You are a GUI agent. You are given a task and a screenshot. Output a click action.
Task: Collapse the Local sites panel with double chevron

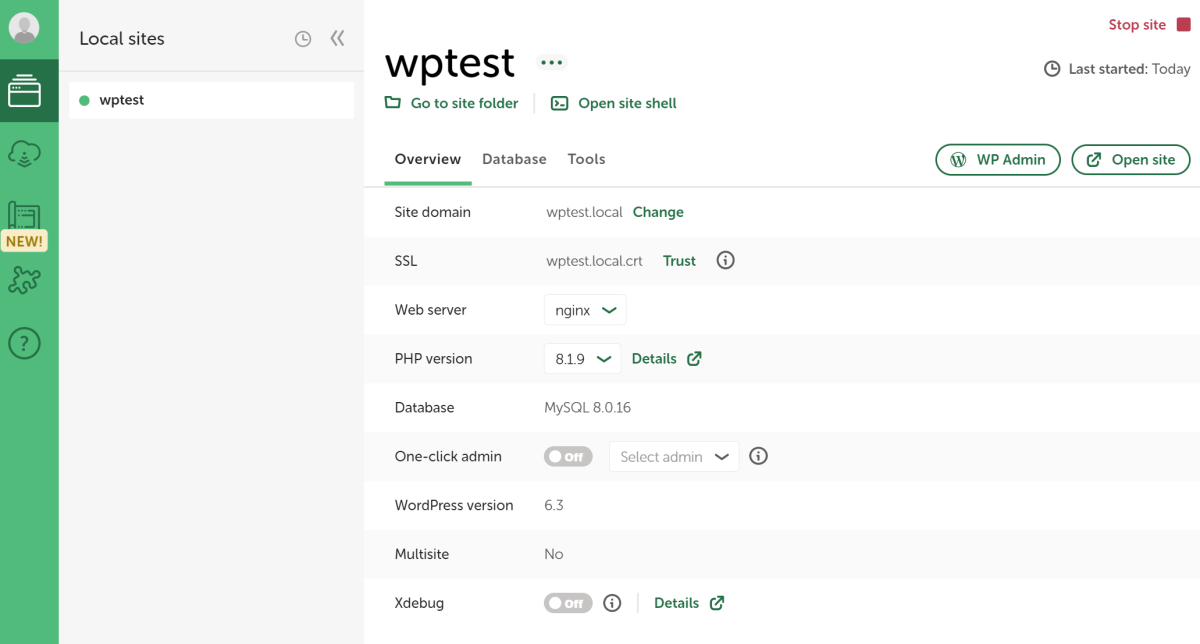pos(337,39)
